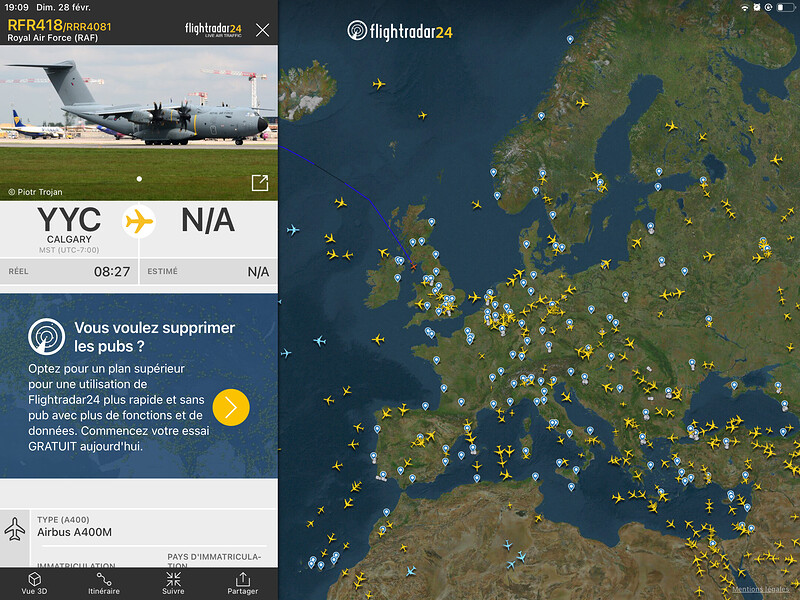The height and width of the screenshot is (600, 800).
Task: Tap the Wi-Fi status icon
Action: pos(744,8)
